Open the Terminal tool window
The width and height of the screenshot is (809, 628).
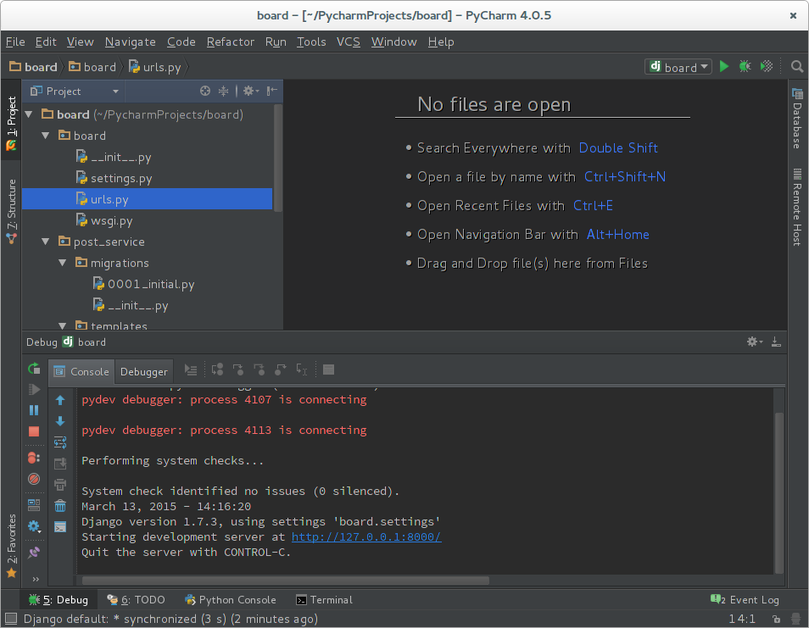(324, 600)
